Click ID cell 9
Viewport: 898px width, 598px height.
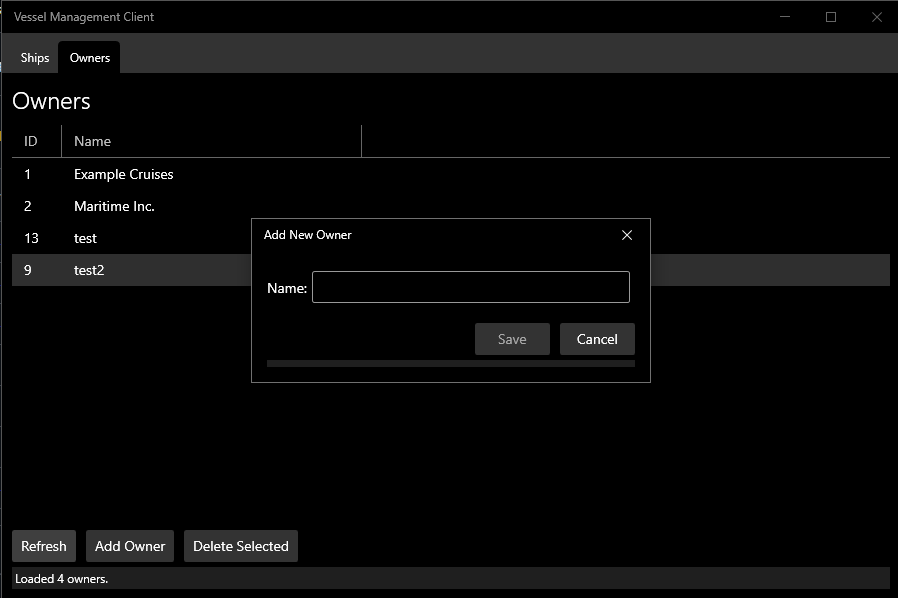pos(27,270)
